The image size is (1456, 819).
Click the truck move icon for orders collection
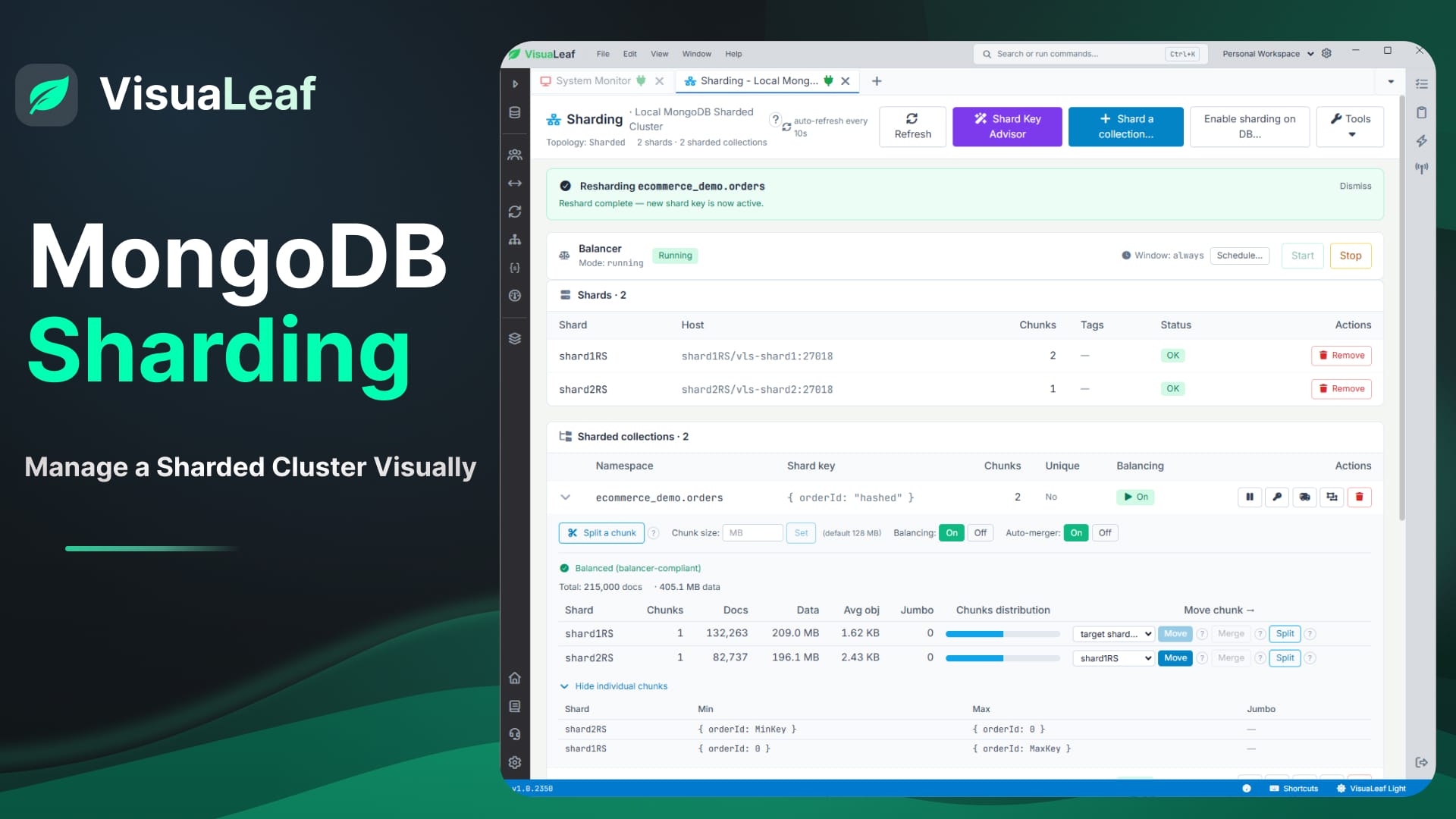coord(1304,497)
